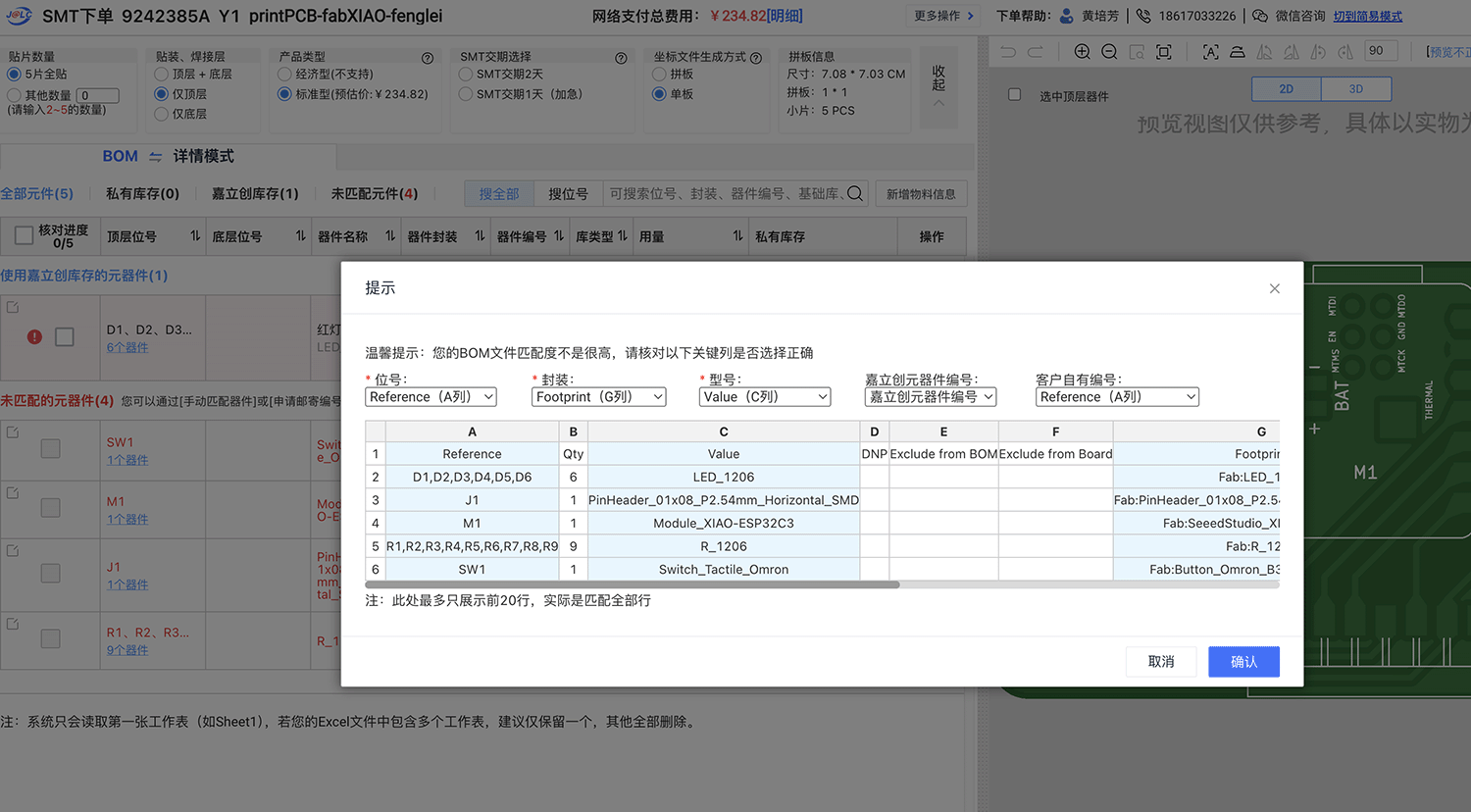Select the SMT交期1天（加急） radio option
Viewport: 1471px width, 812px height.
[x=466, y=94]
